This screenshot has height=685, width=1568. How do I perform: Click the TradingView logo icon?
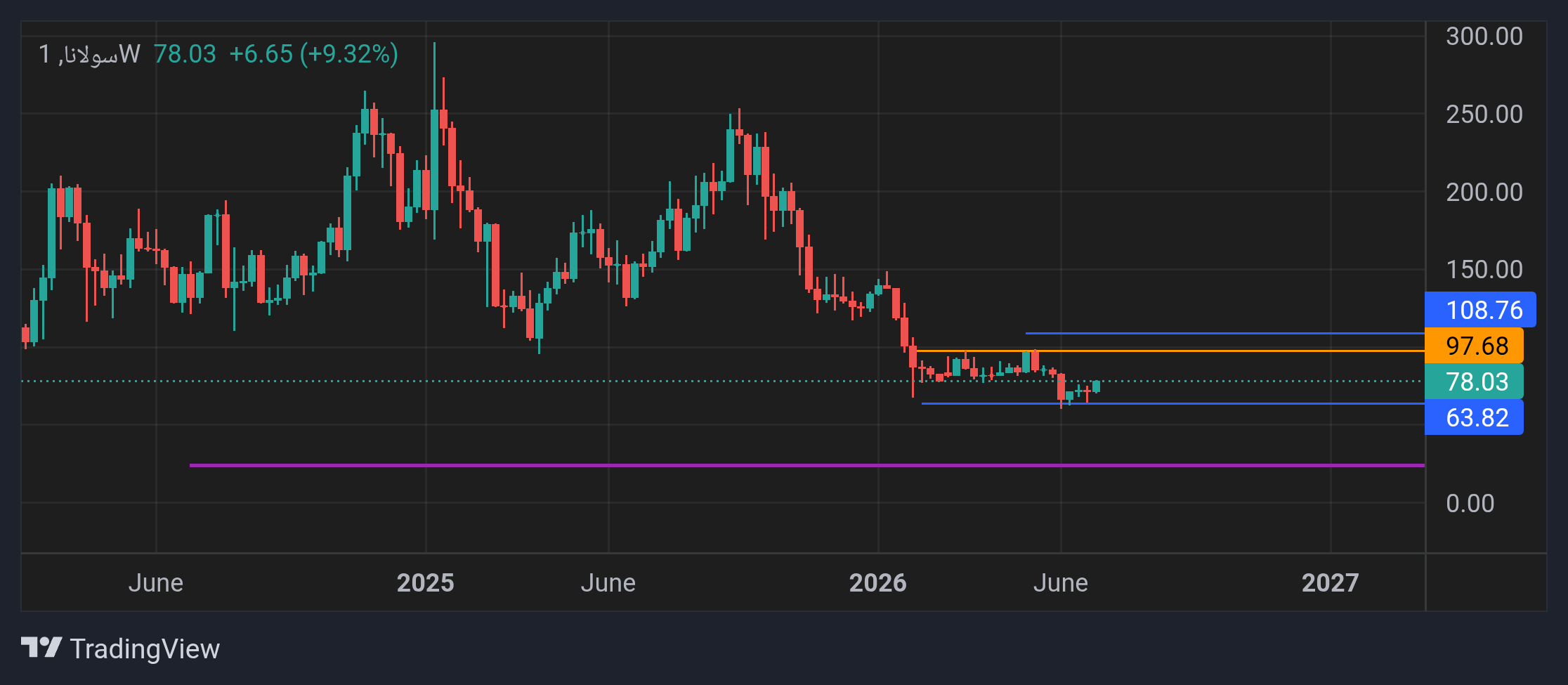pyautogui.click(x=41, y=648)
